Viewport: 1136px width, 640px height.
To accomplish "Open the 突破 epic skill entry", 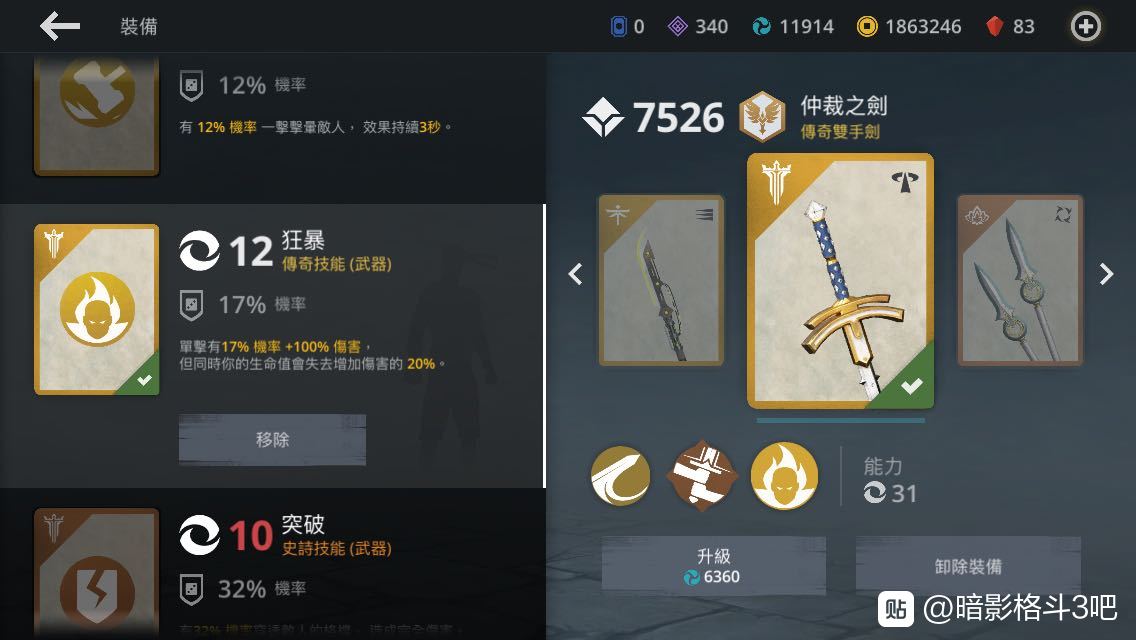I will coord(272,564).
